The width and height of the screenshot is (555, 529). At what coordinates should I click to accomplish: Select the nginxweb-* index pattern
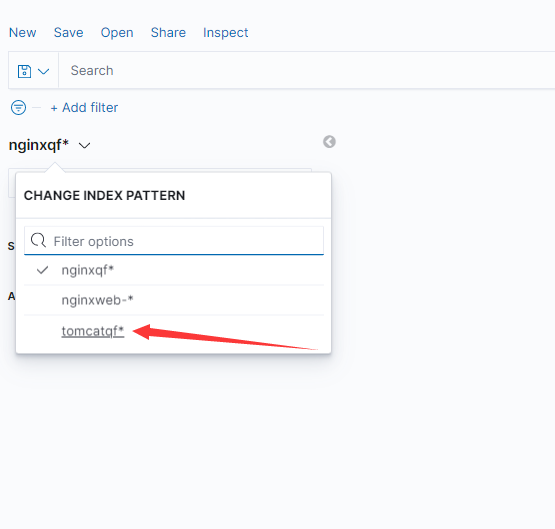click(x=174, y=300)
